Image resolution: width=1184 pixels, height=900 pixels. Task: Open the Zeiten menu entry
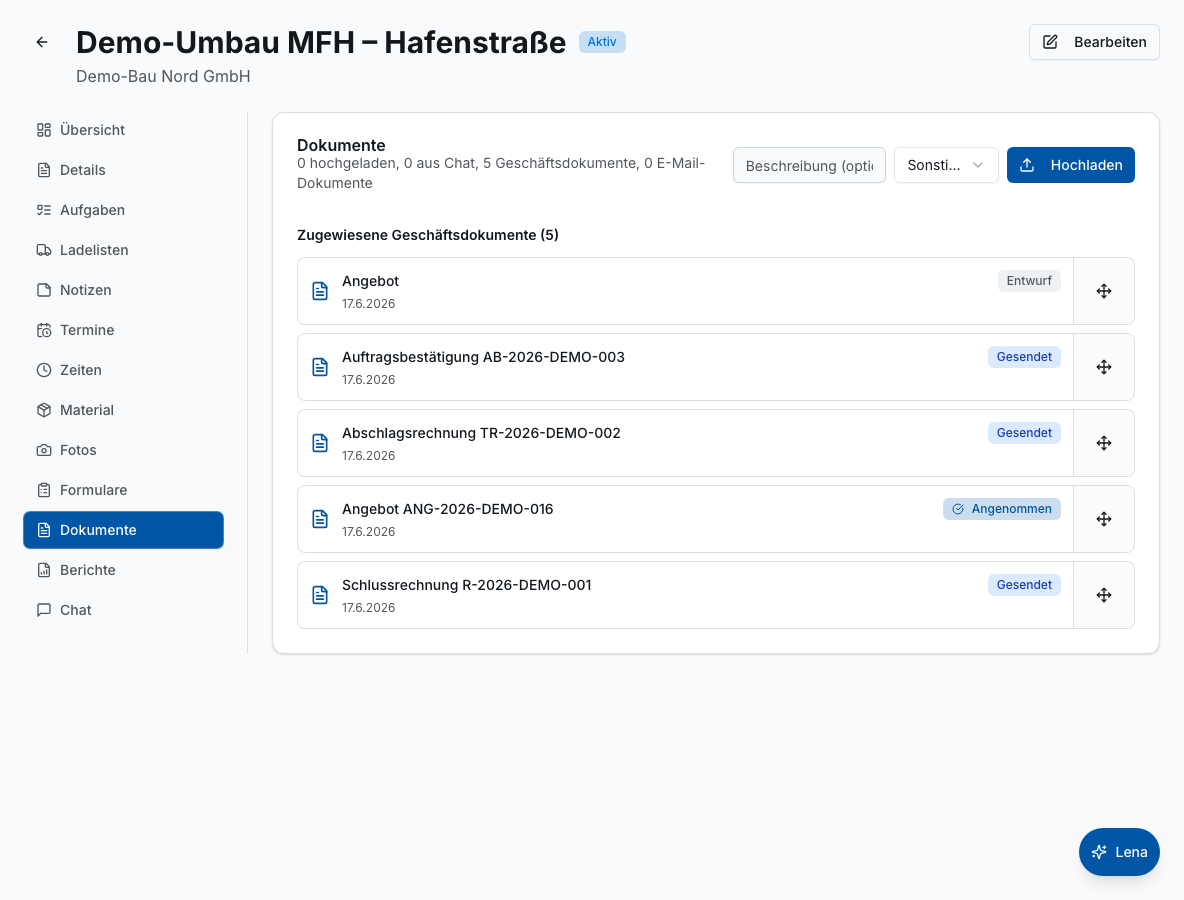tap(123, 370)
